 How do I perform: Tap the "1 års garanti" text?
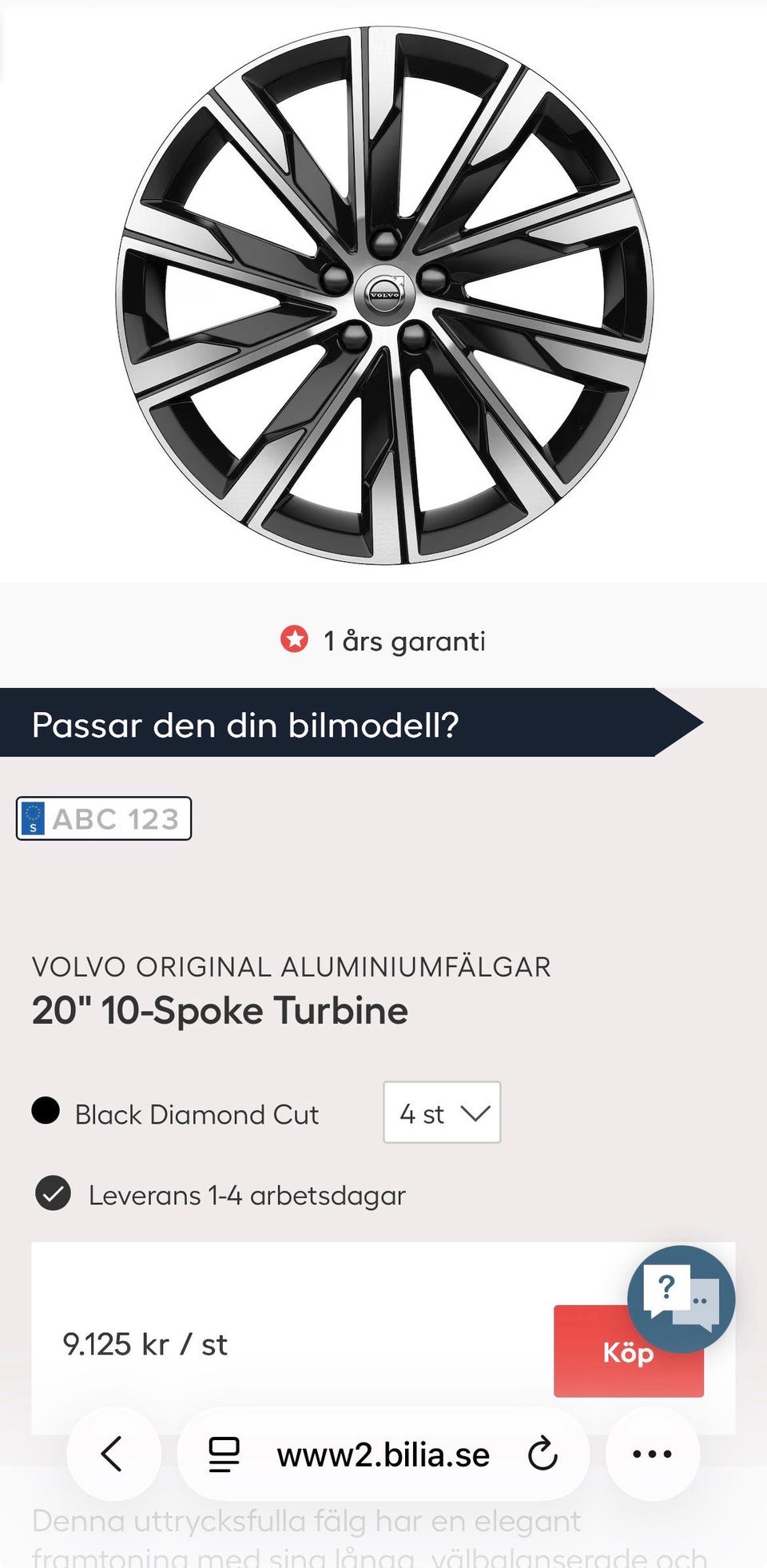pos(404,641)
